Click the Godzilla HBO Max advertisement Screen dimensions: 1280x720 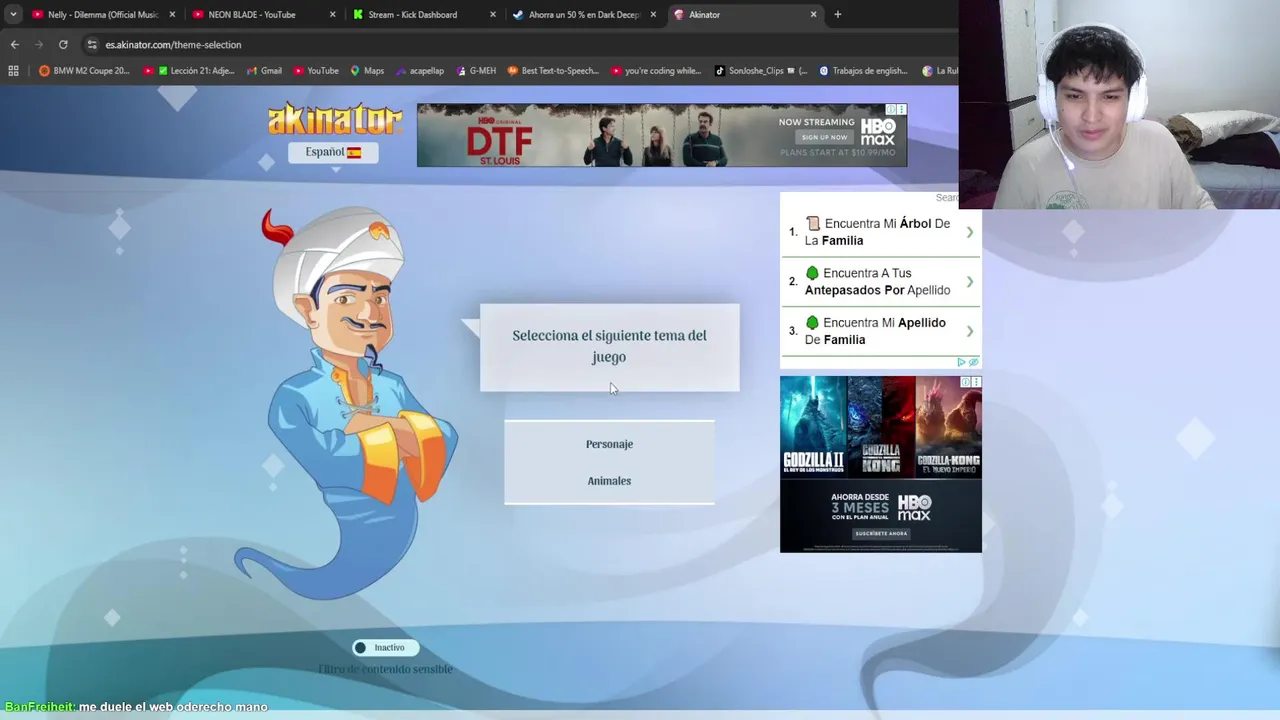click(x=880, y=464)
